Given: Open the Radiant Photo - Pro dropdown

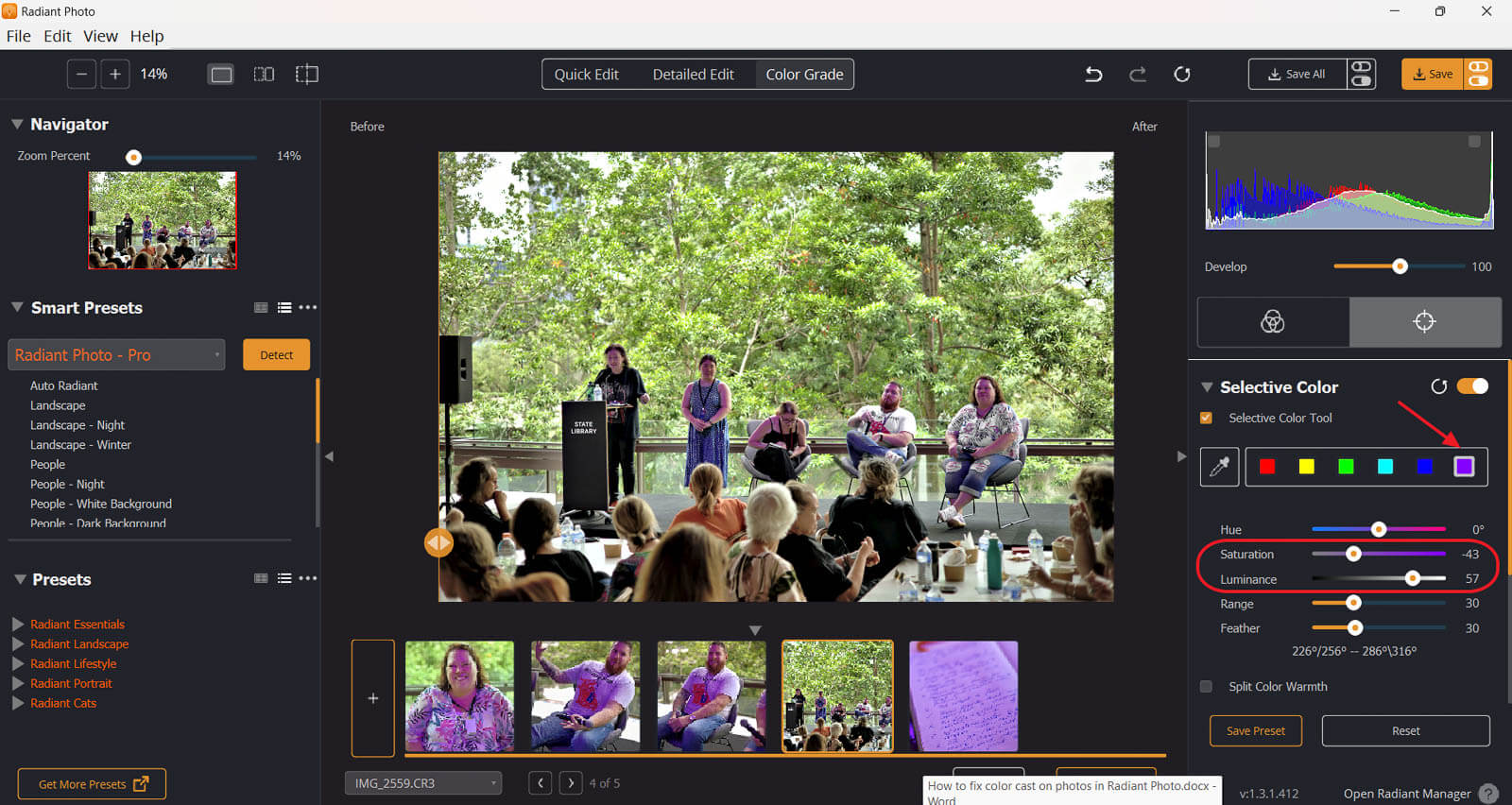Looking at the screenshot, I should [x=116, y=355].
